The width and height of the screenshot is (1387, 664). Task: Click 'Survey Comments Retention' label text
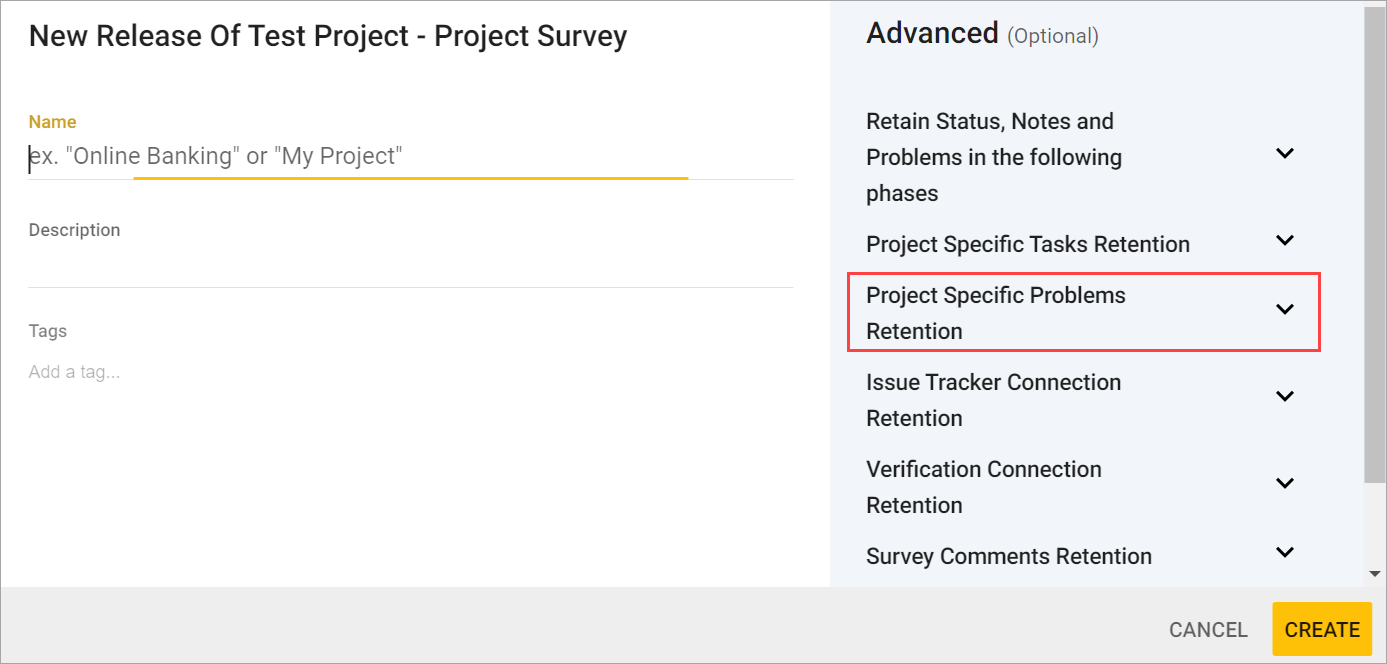1008,557
